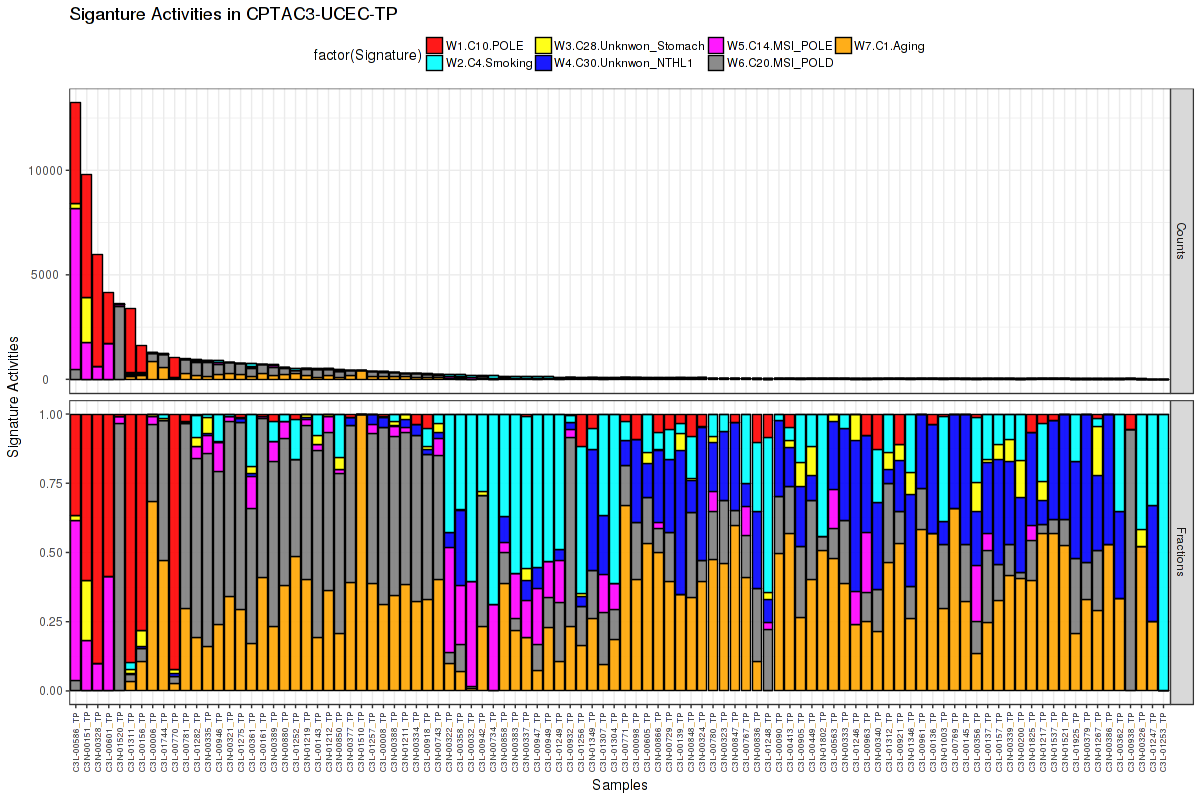The height and width of the screenshot is (800, 1200).
Task: Pick the orange W7.C1.Aging legend swatch
Action: coord(843,45)
